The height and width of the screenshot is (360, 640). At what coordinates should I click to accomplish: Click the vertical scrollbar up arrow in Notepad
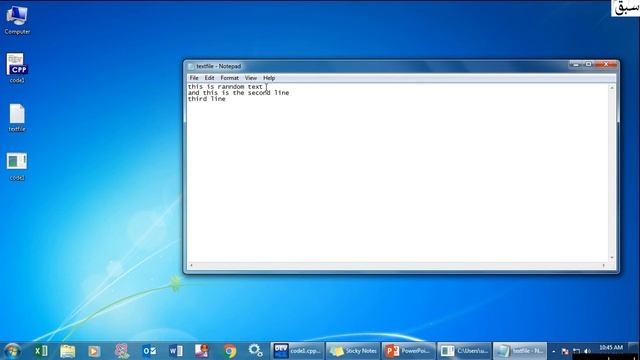pyautogui.click(x=612, y=88)
